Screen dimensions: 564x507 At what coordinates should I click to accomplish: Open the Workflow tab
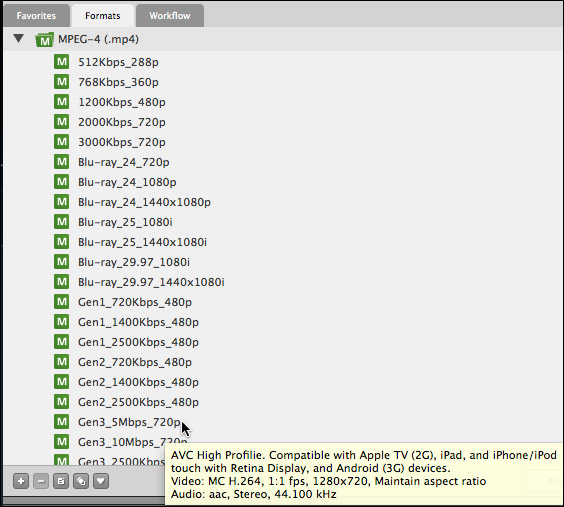tap(170, 16)
